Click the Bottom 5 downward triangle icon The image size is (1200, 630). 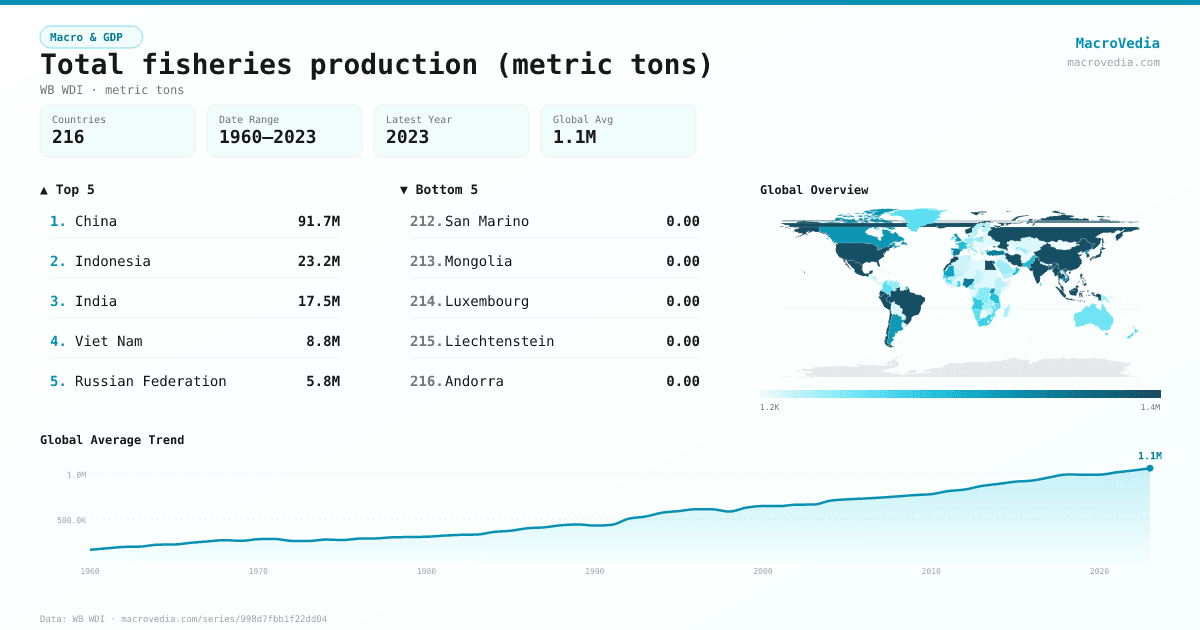click(404, 189)
